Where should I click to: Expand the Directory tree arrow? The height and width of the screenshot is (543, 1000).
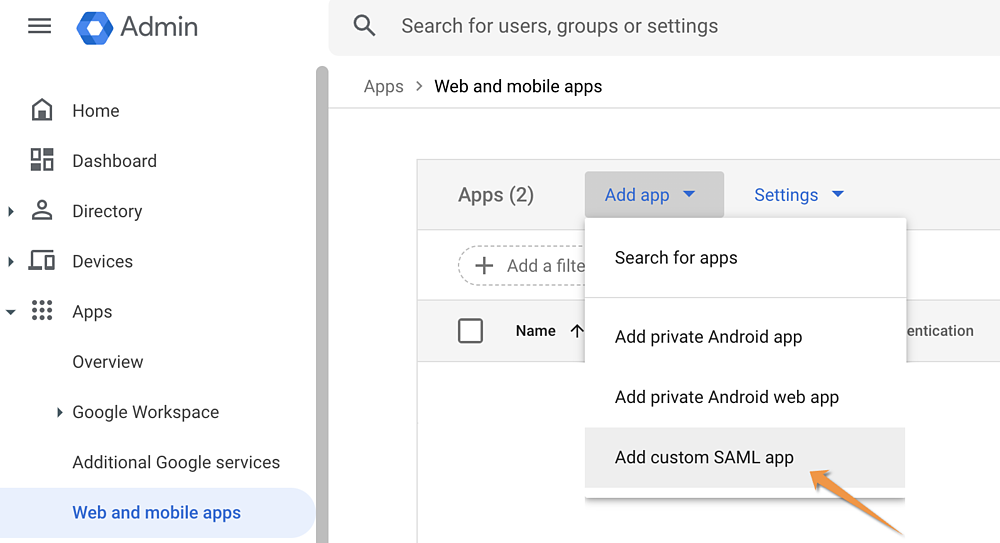click(10, 211)
